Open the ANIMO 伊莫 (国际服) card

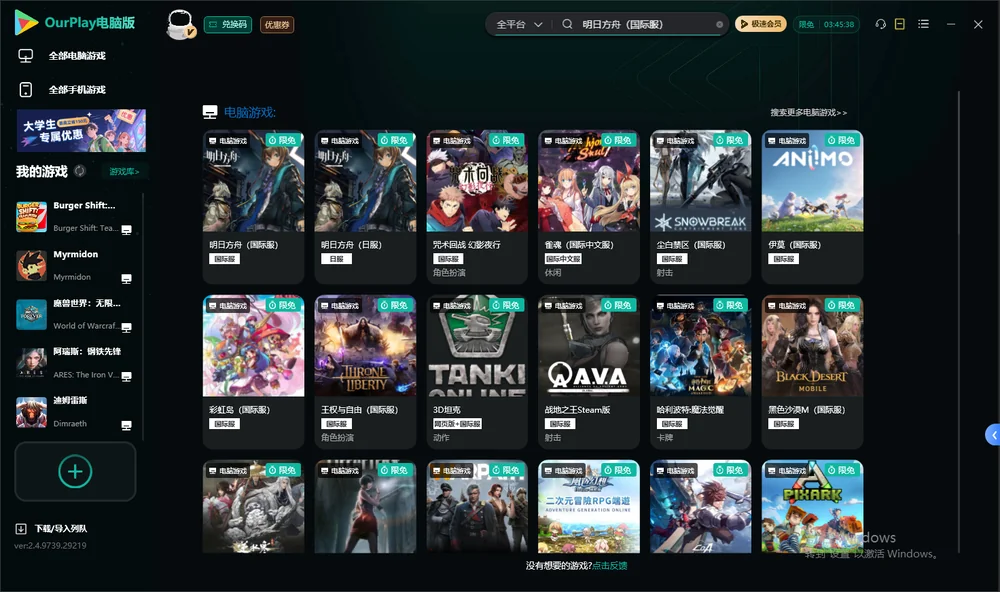pyautogui.click(x=812, y=207)
